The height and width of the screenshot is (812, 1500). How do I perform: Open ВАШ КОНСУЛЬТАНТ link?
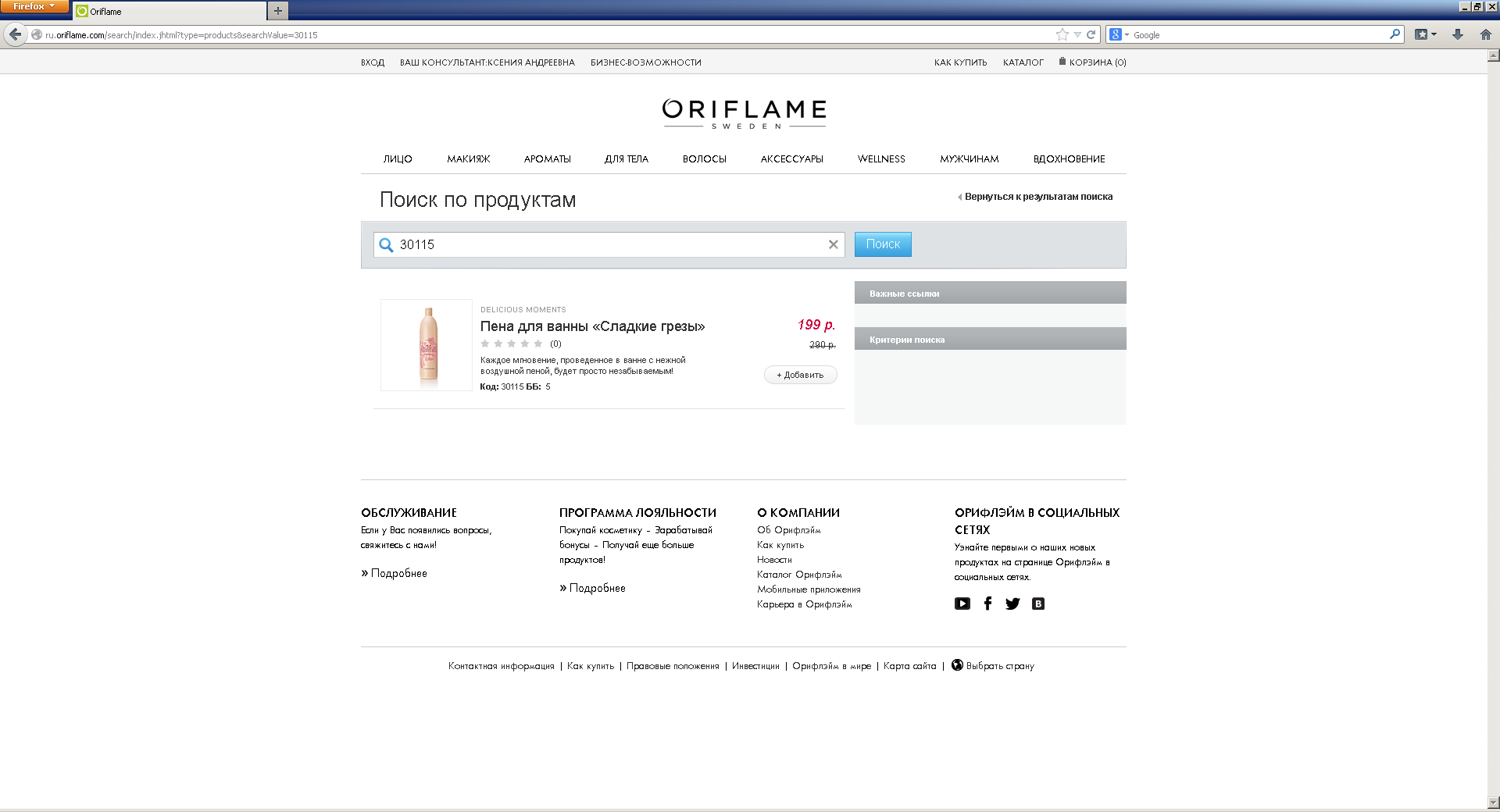pyautogui.click(x=487, y=62)
